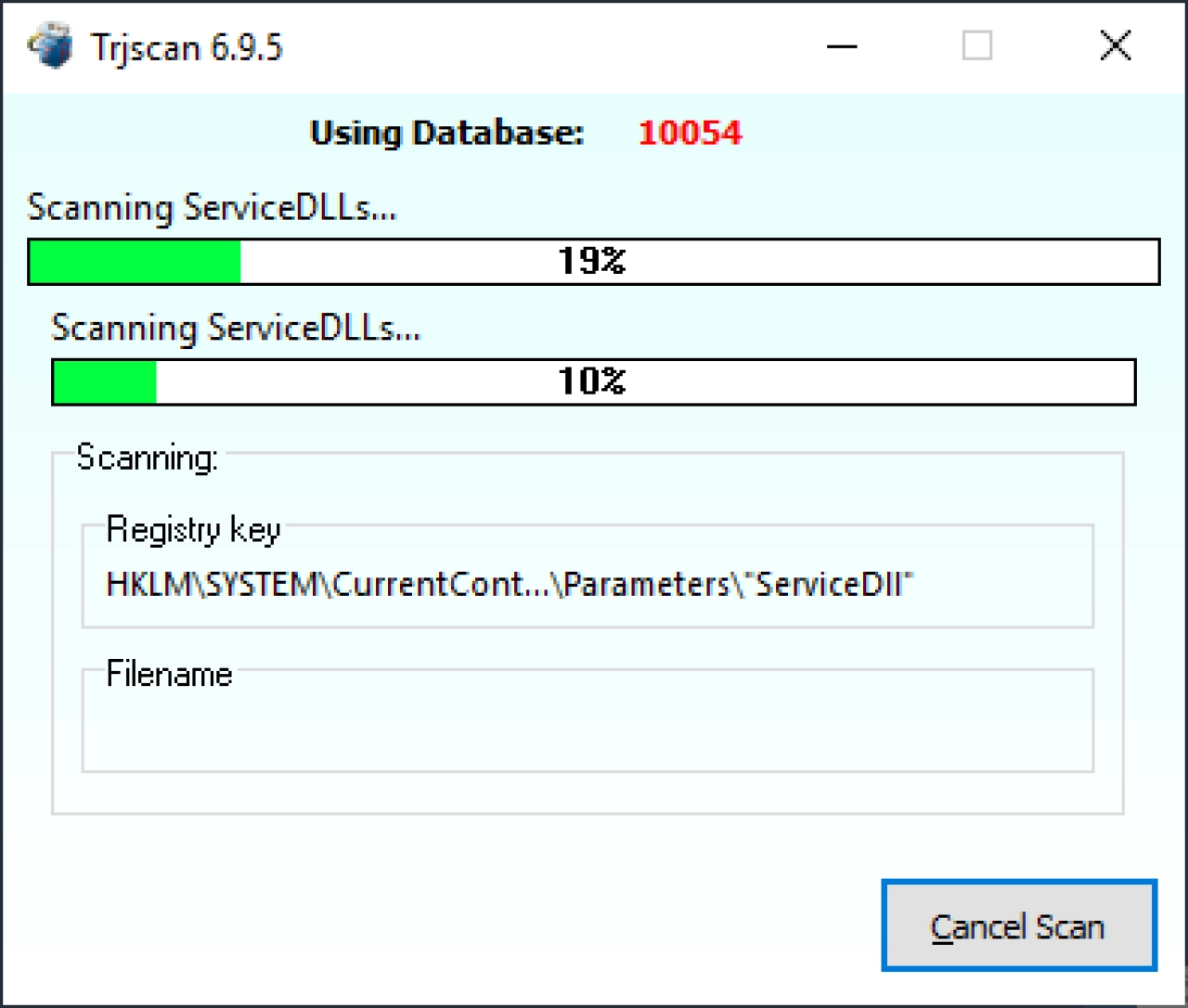Click the Trjscan app icon in title bar
This screenshot has width=1188, height=1008.
(51, 45)
